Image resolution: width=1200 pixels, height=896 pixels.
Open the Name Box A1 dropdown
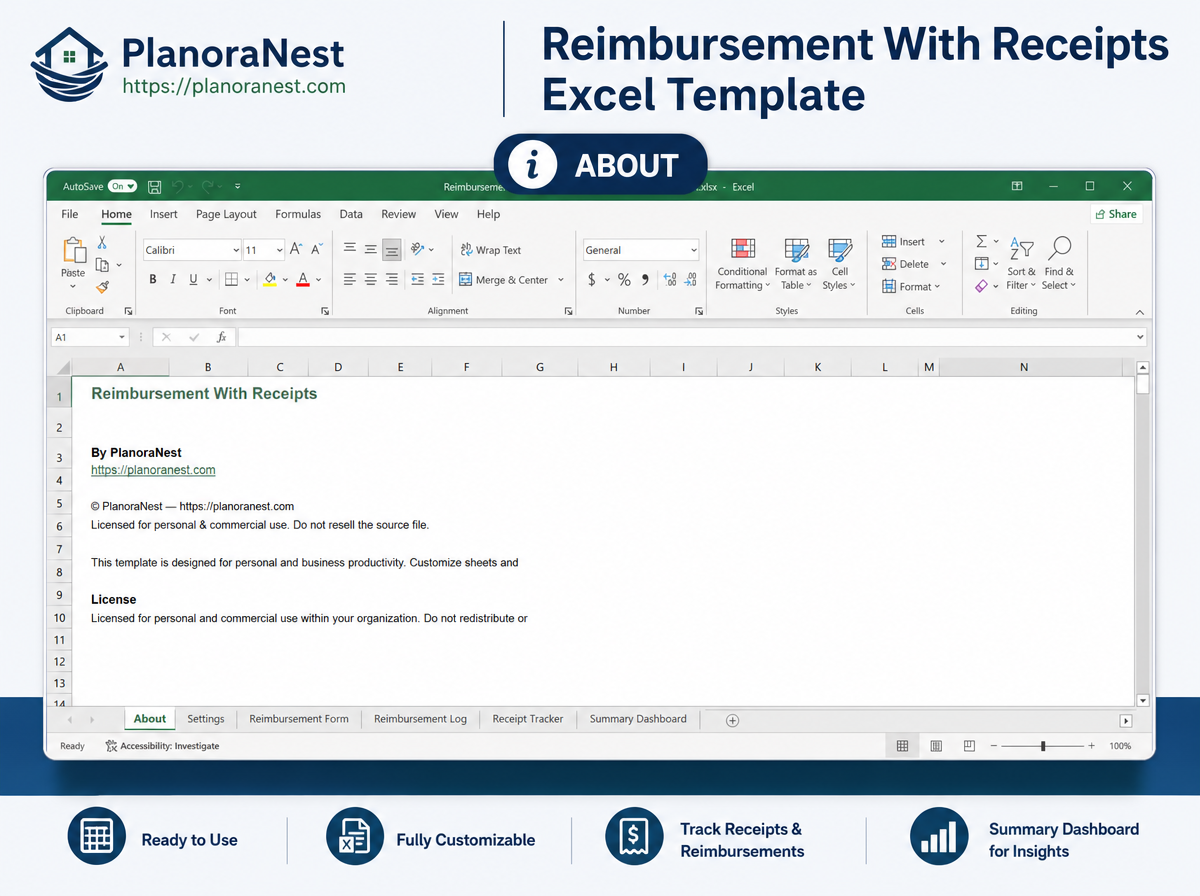[122, 338]
